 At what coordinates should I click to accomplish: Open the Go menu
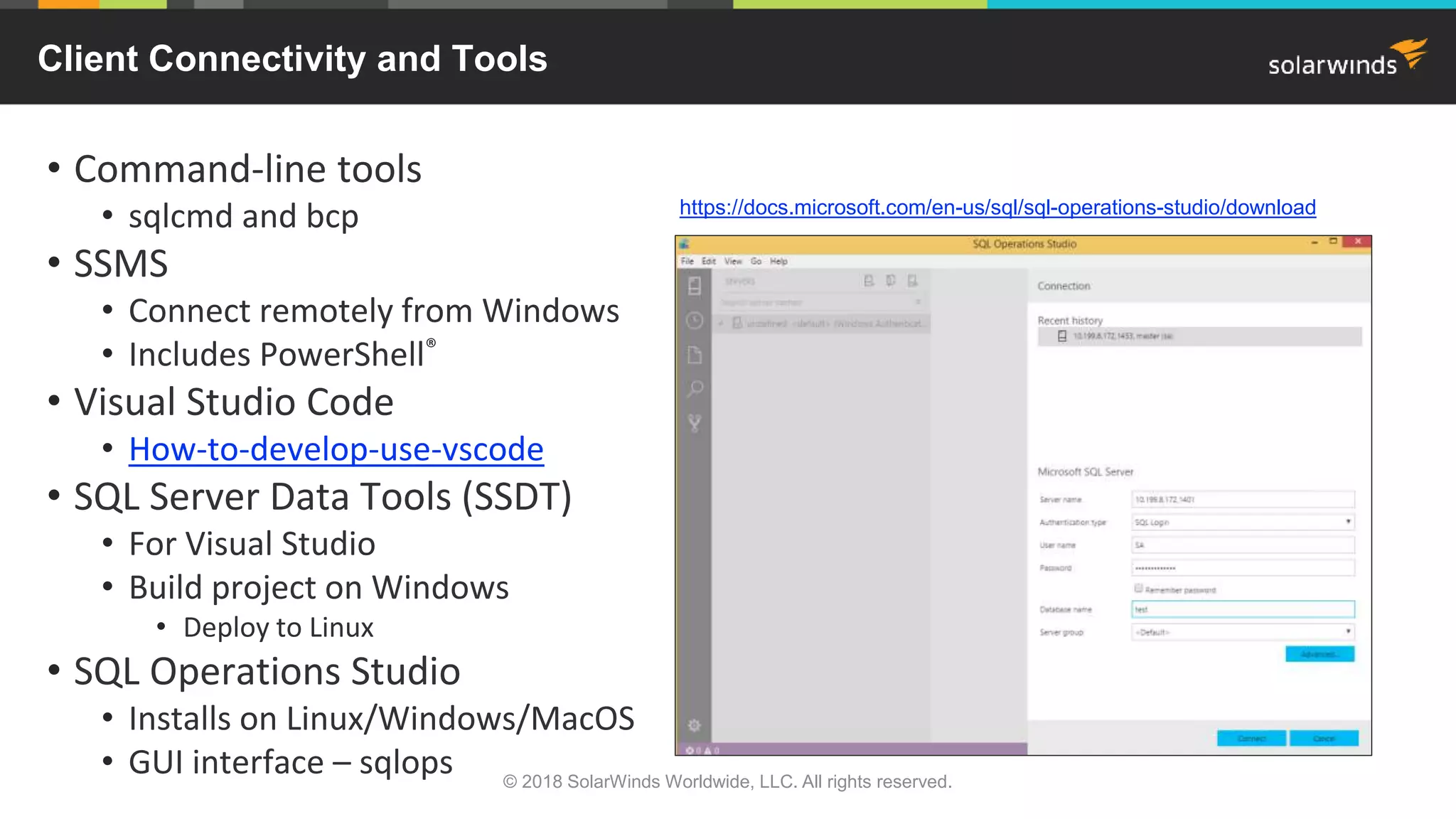coord(756,261)
